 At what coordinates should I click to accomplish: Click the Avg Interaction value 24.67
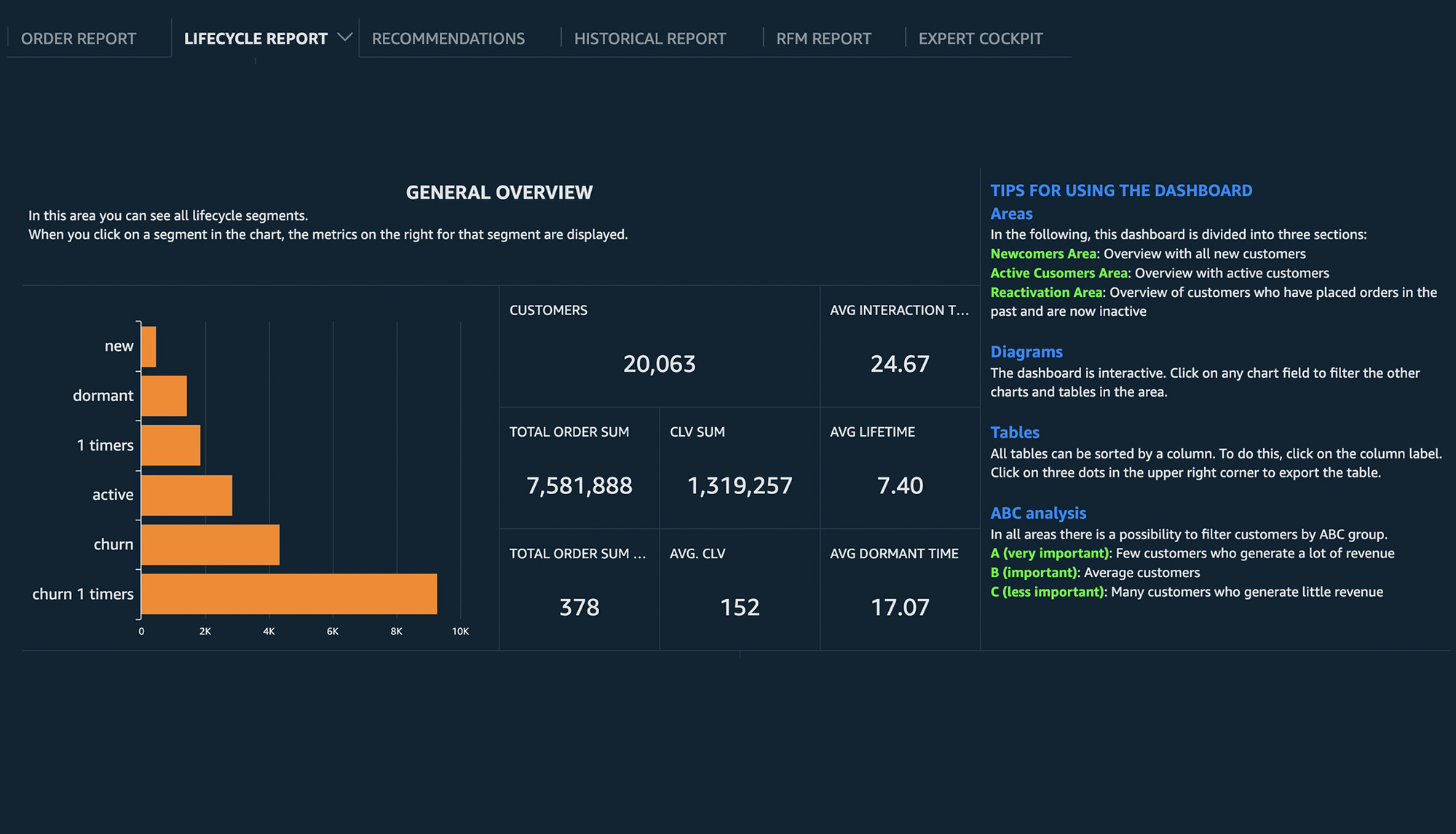900,364
